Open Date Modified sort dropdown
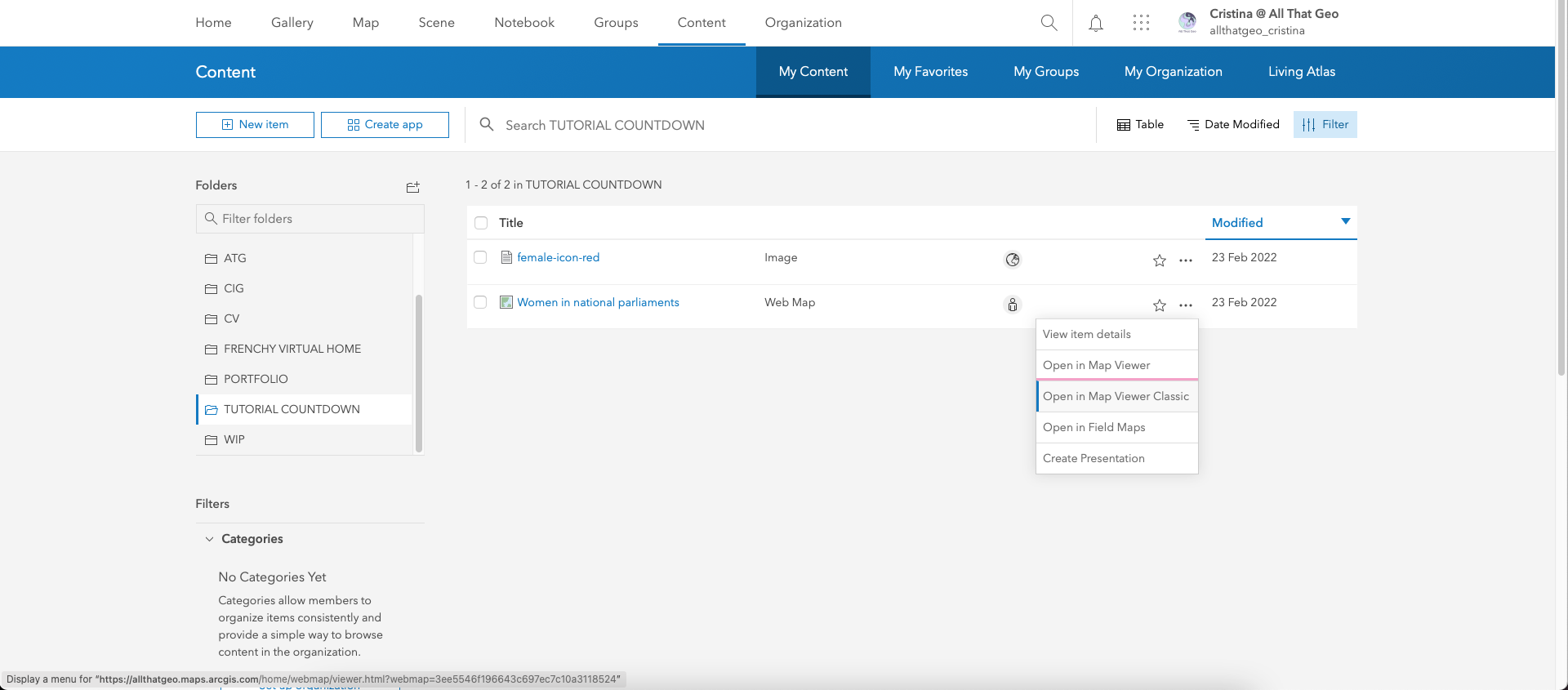Image resolution: width=1568 pixels, height=690 pixels. click(1233, 124)
